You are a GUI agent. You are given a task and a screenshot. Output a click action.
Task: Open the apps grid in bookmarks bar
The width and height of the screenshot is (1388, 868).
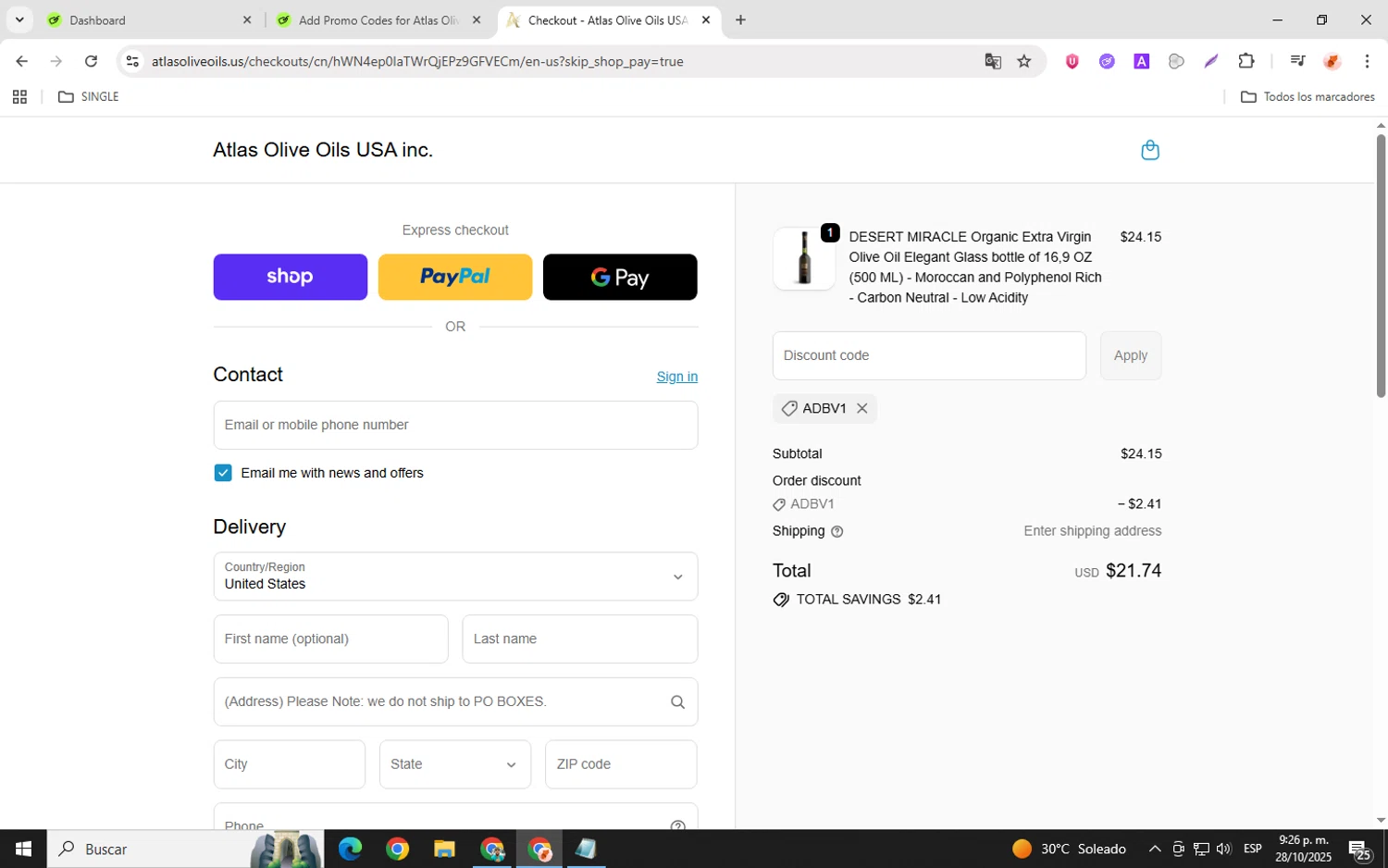click(x=19, y=96)
